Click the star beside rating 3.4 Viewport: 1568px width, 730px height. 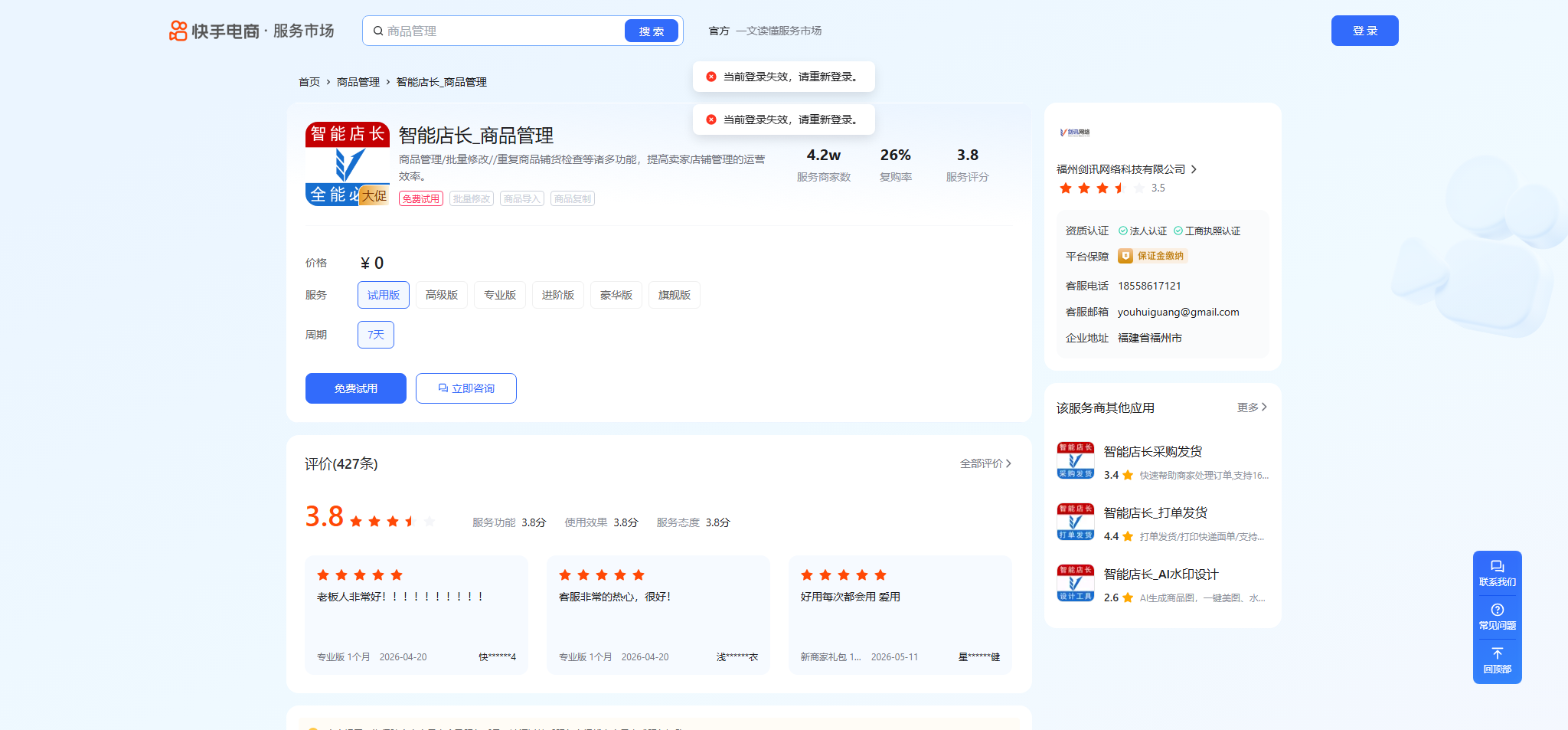(1128, 475)
